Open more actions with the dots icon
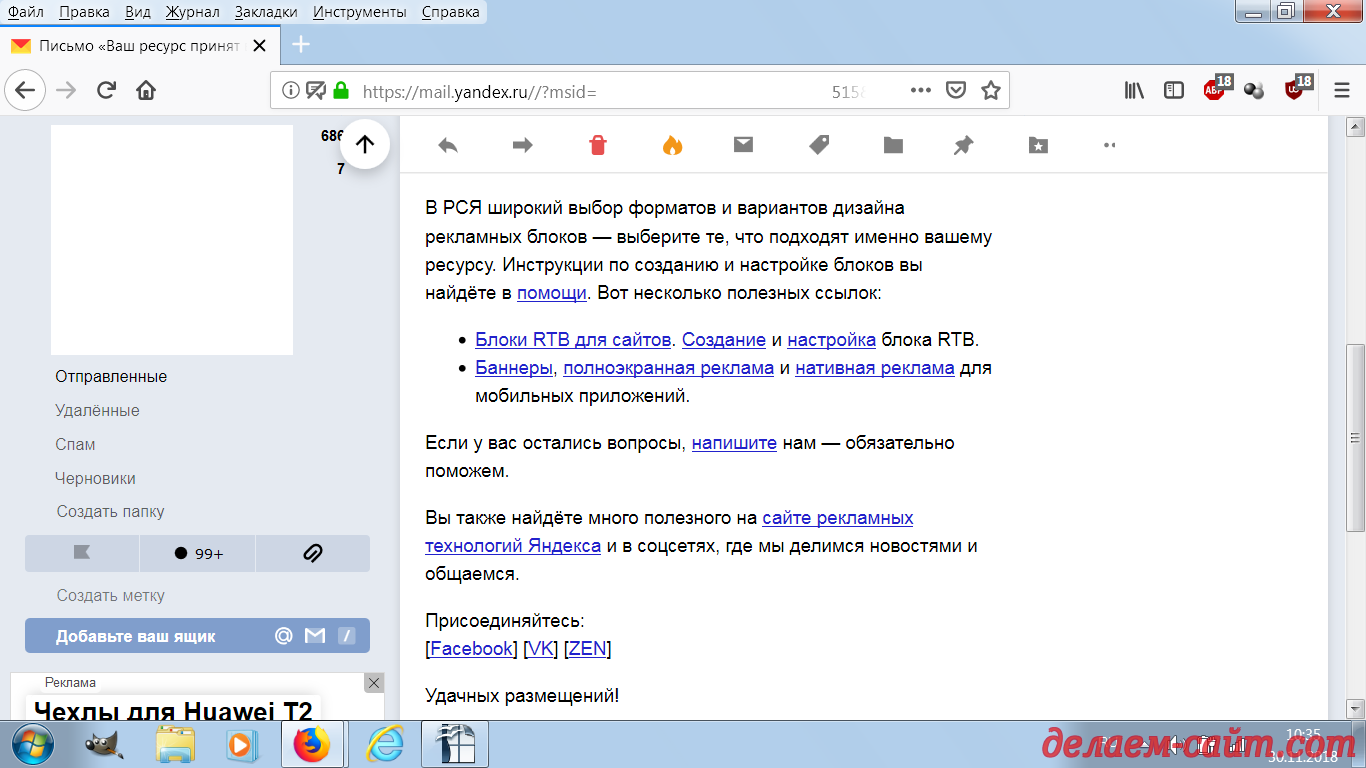This screenshot has width=1366, height=768. click(1108, 145)
